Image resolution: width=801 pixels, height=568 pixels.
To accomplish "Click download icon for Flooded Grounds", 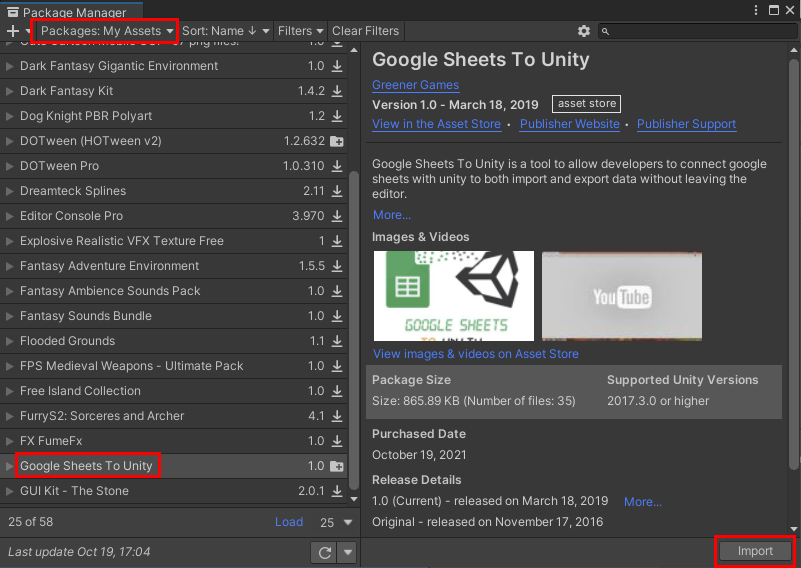I will point(337,341).
